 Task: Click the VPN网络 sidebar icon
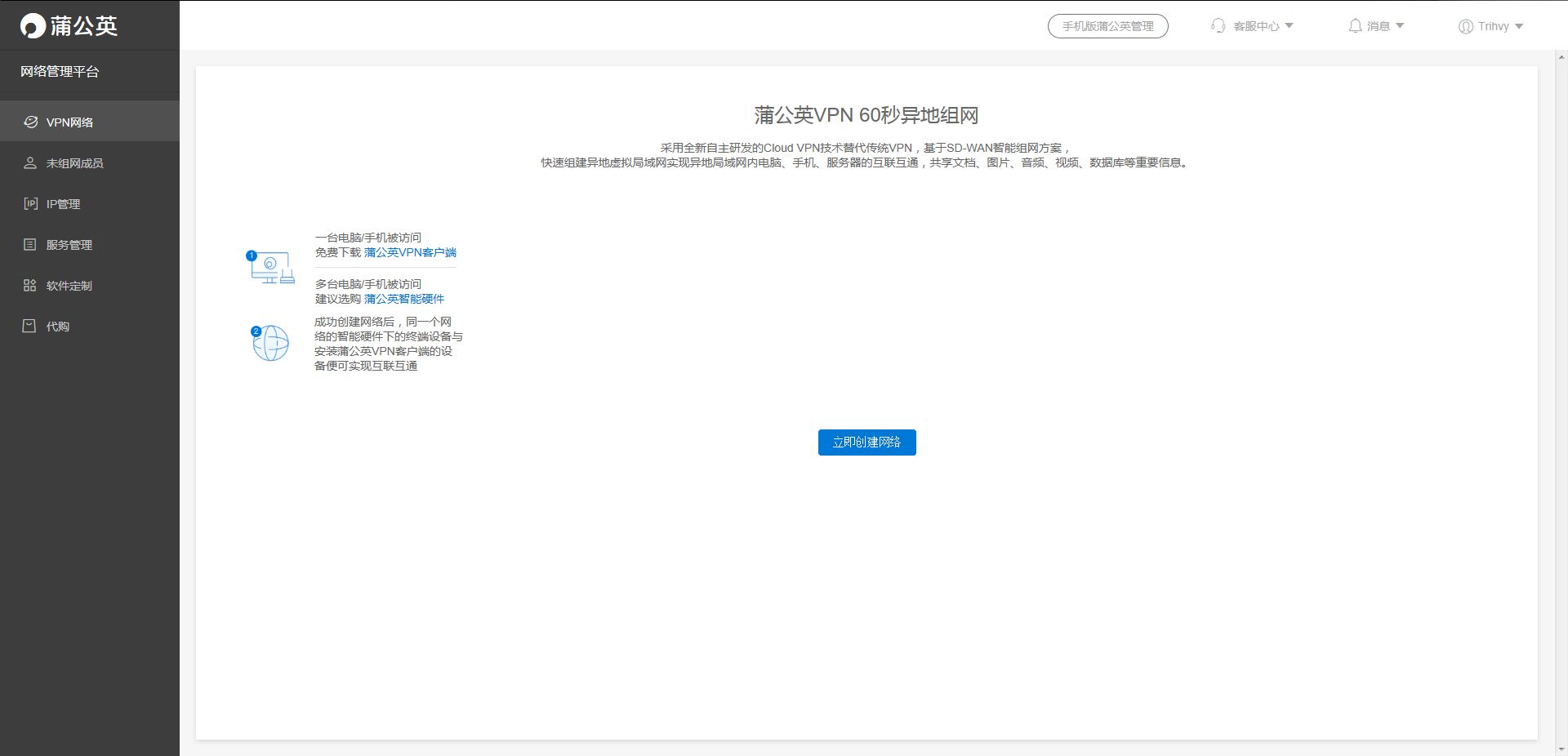[30, 122]
